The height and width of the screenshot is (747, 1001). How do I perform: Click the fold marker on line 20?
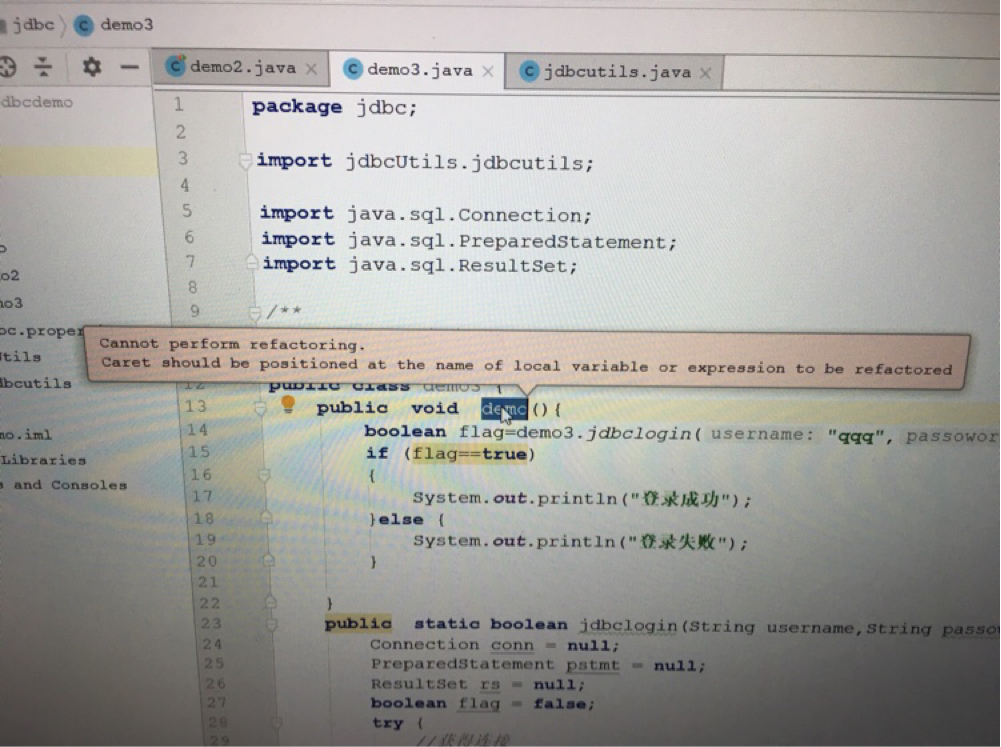pyautogui.click(x=269, y=561)
